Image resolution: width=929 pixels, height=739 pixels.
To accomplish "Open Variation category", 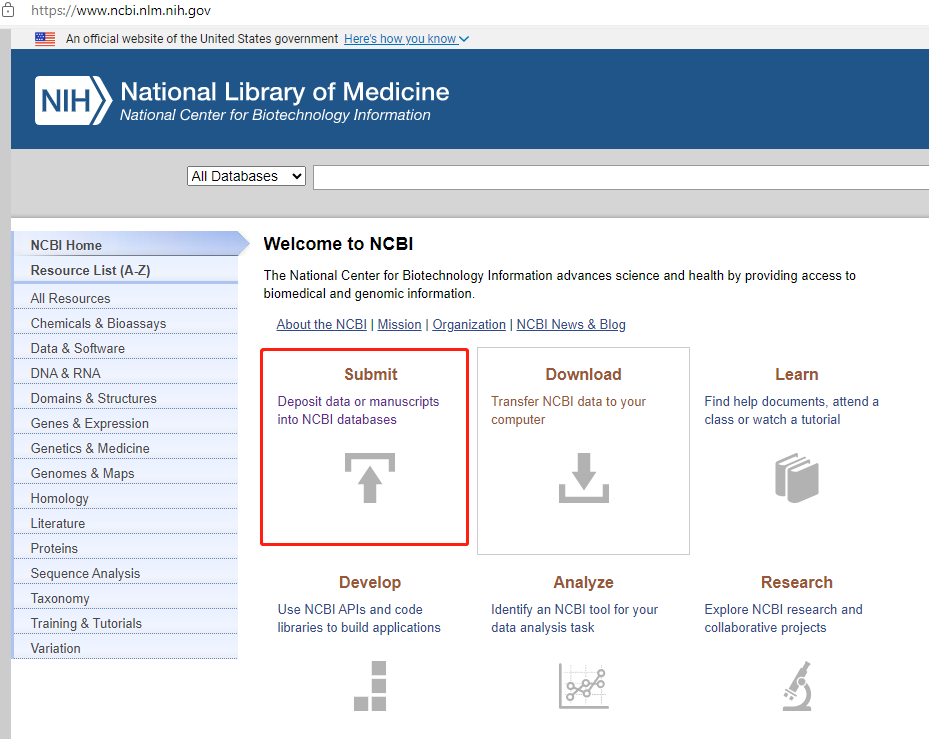I will [126, 648].
